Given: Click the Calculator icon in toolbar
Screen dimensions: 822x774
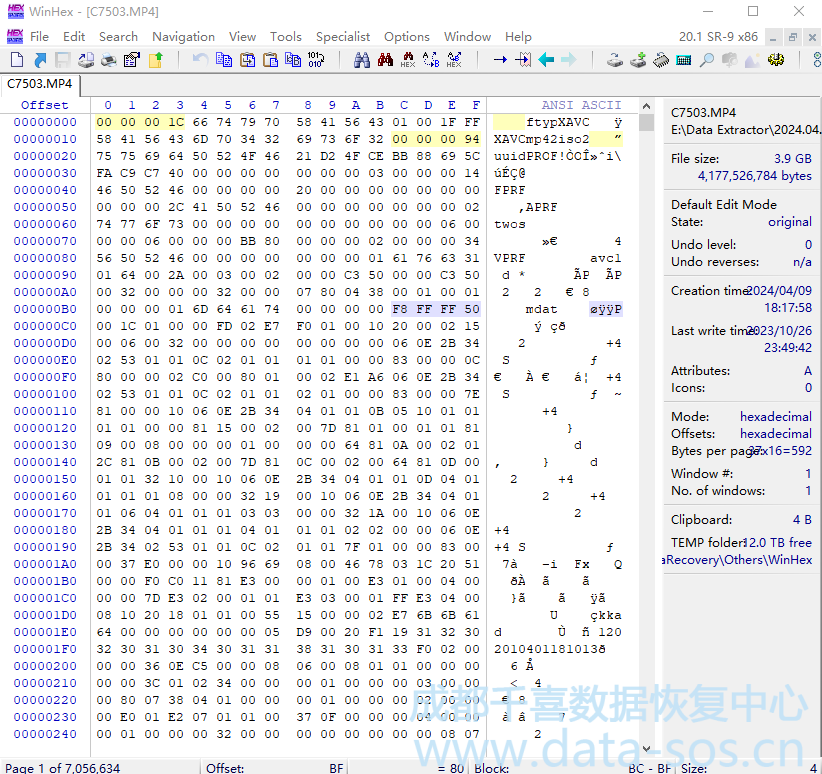Looking at the screenshot, I should click(684, 60).
